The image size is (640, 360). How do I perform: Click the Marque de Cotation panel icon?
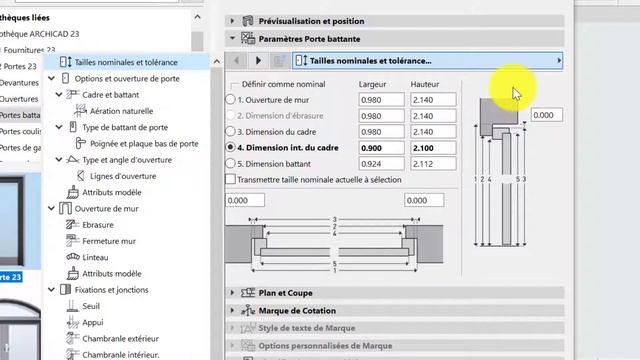248,311
